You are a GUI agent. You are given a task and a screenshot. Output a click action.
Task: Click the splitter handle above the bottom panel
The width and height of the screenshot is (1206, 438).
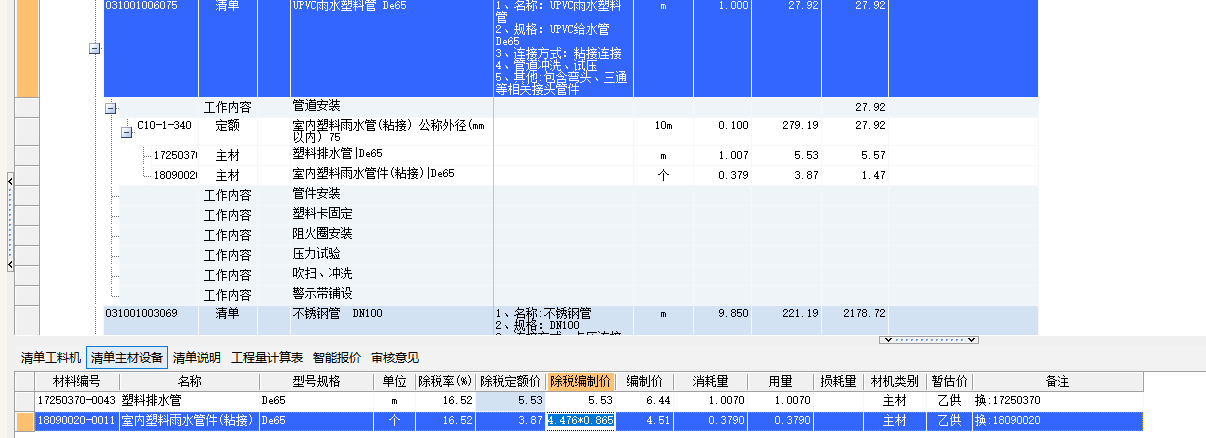click(x=929, y=340)
